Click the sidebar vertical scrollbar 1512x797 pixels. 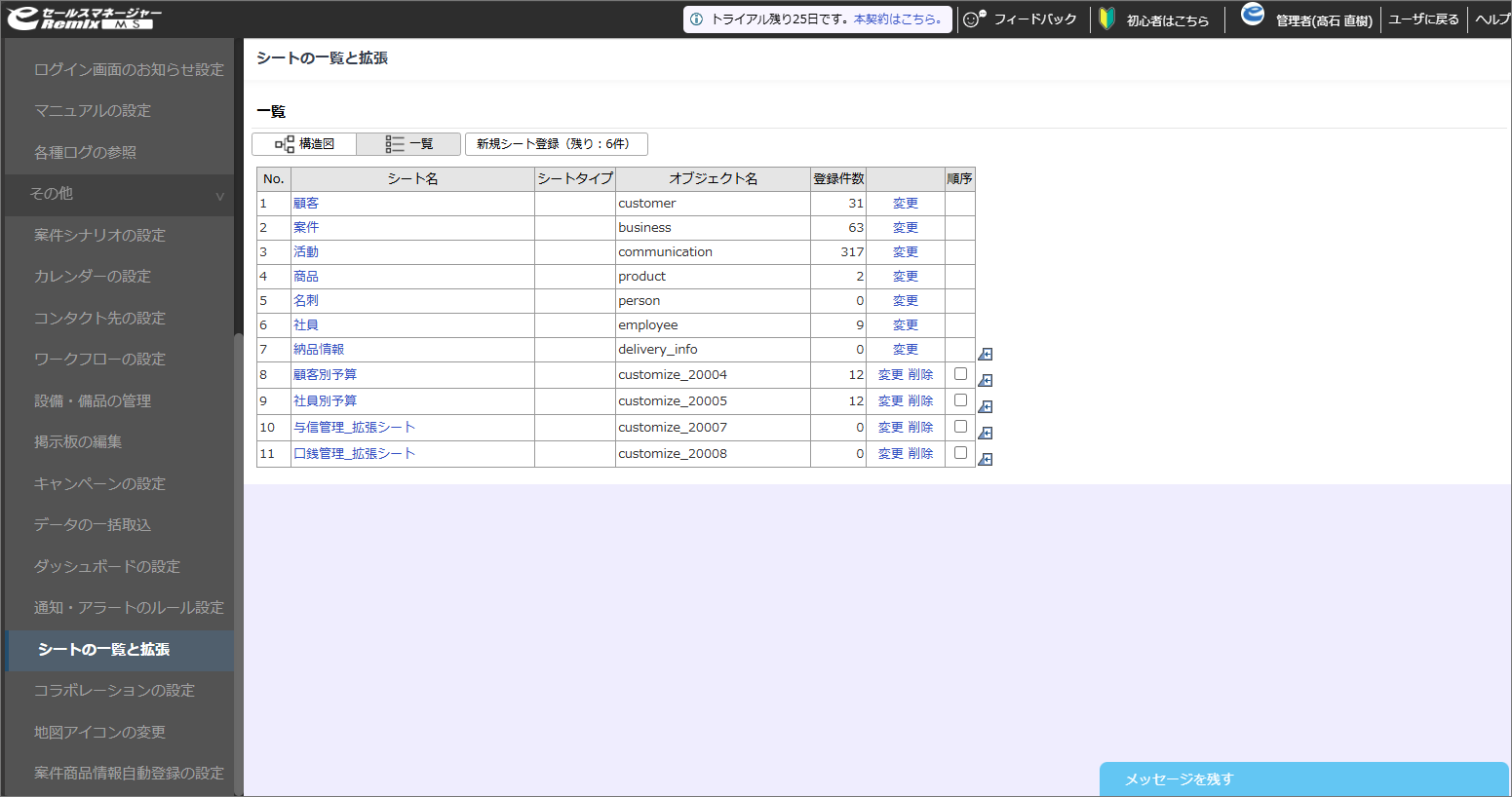tap(238, 565)
